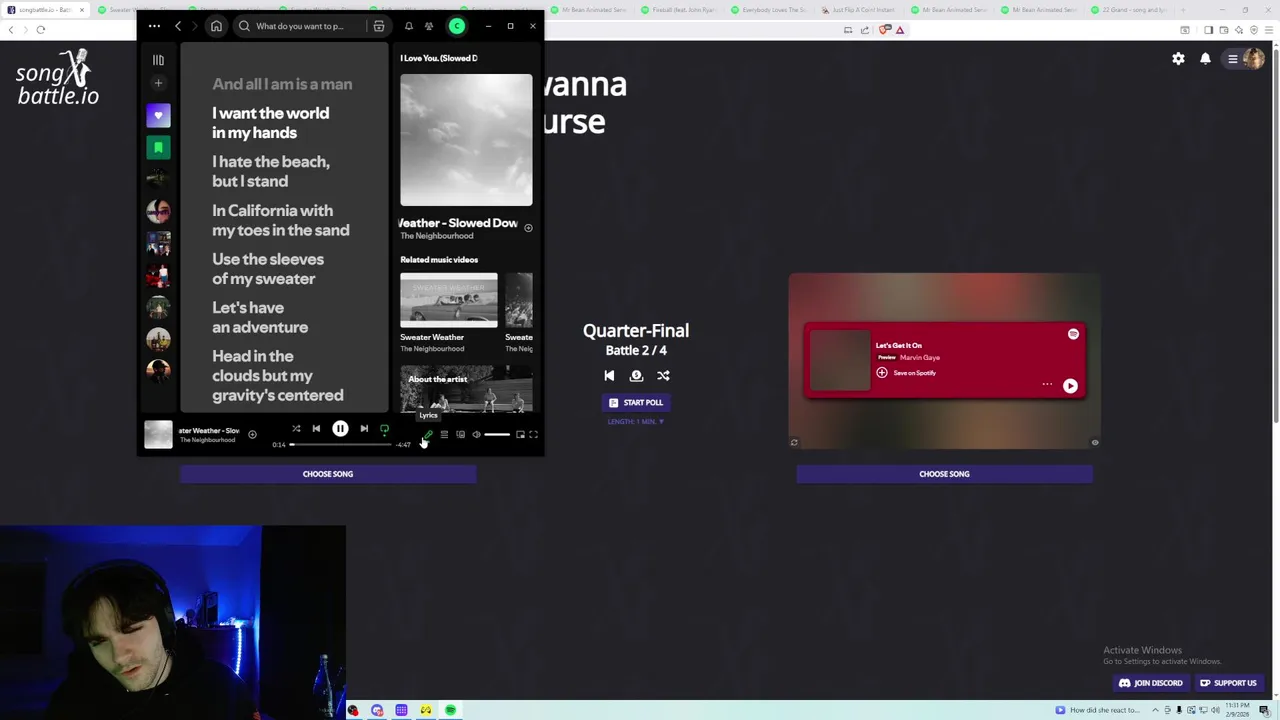Open the Spotify three-dots app menu
The height and width of the screenshot is (720, 1280).
[x=154, y=26]
